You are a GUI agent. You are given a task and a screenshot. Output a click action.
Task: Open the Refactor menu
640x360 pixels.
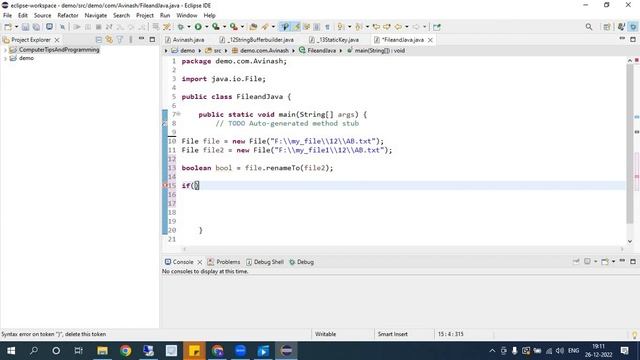[68, 15]
